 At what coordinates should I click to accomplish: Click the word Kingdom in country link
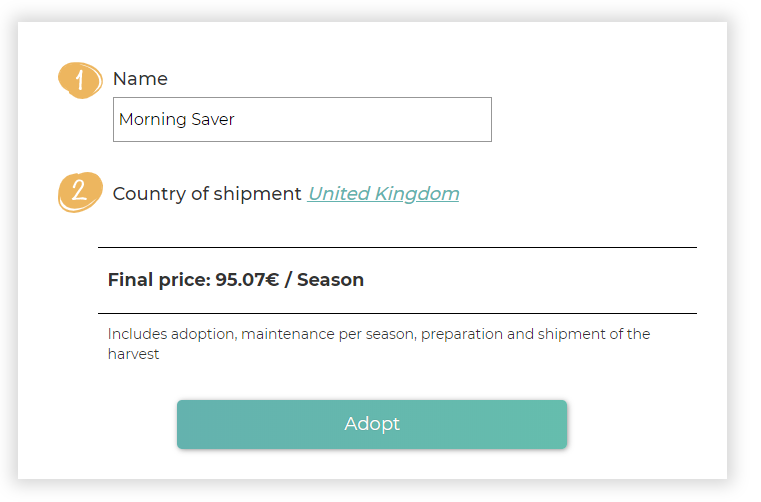click(x=417, y=194)
